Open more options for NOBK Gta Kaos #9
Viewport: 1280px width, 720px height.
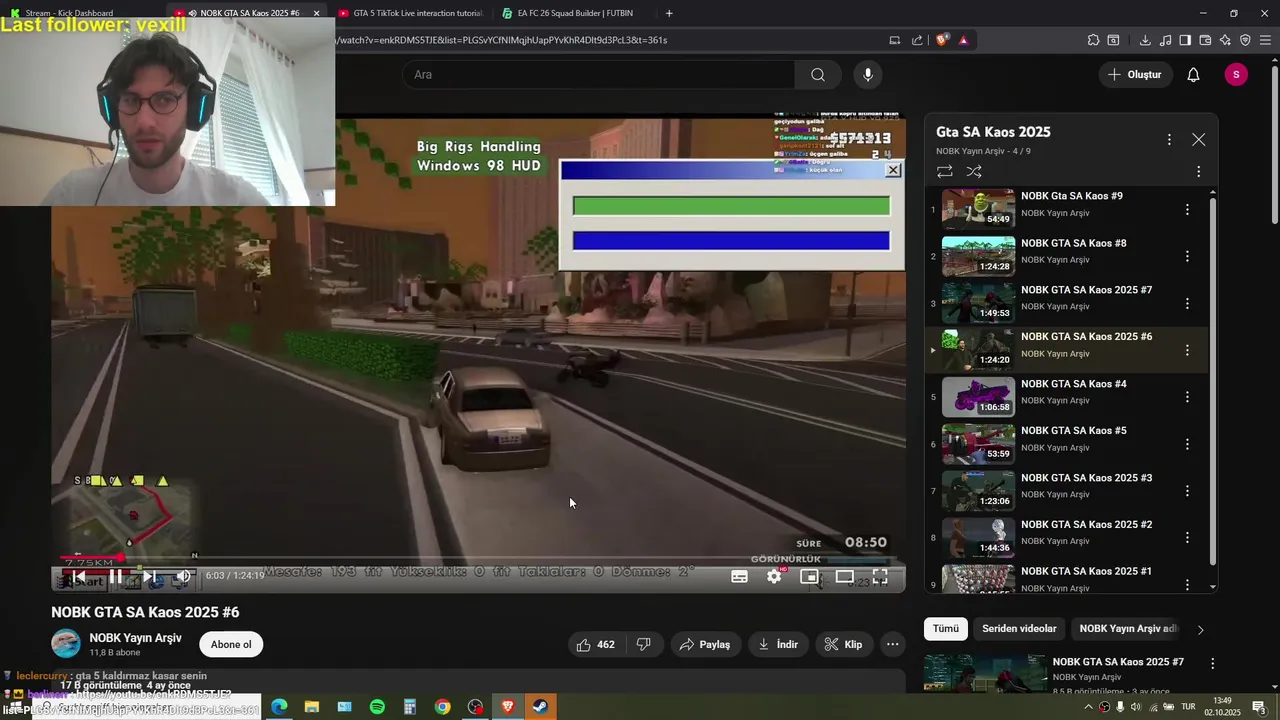1187,210
